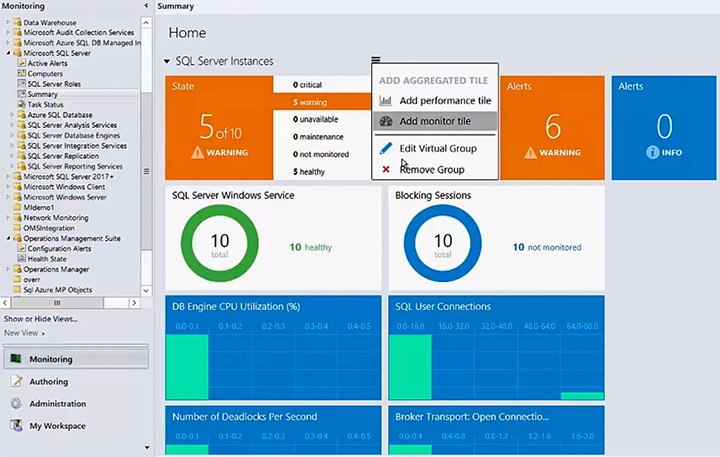Select the SQL Server Replication tree item
This screenshot has width=720, height=457.
point(63,156)
